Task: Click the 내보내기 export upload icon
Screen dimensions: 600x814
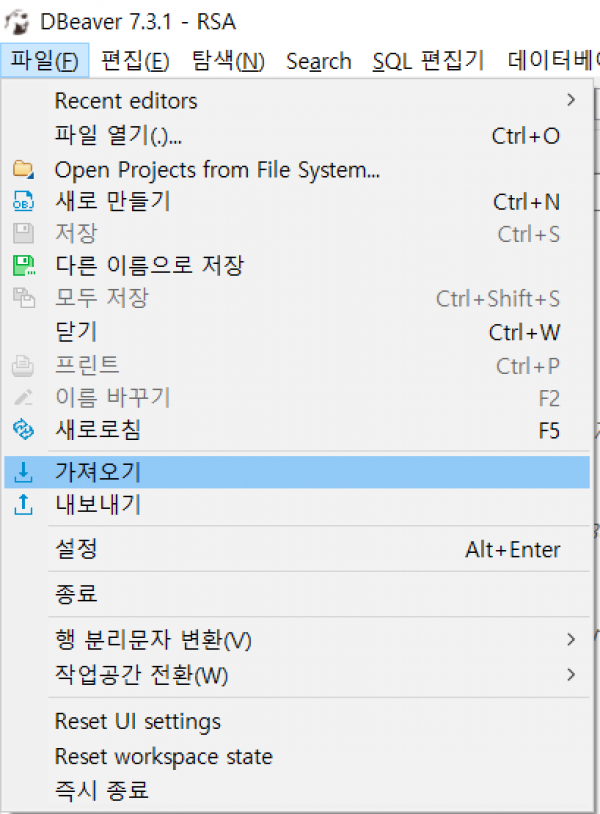Action: pos(23,505)
